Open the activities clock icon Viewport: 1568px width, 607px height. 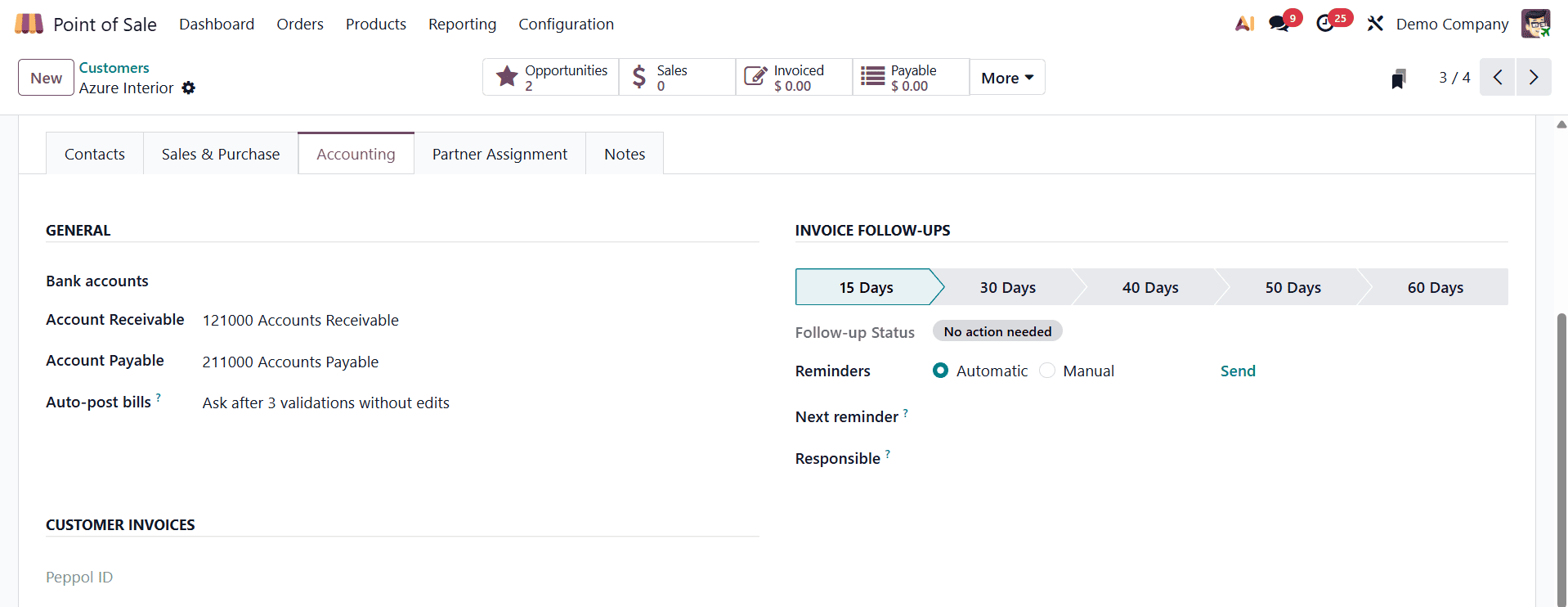[x=1325, y=24]
